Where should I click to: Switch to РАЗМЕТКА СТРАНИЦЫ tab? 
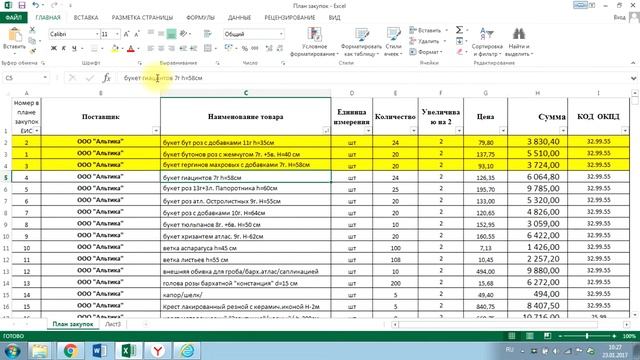pos(142,18)
